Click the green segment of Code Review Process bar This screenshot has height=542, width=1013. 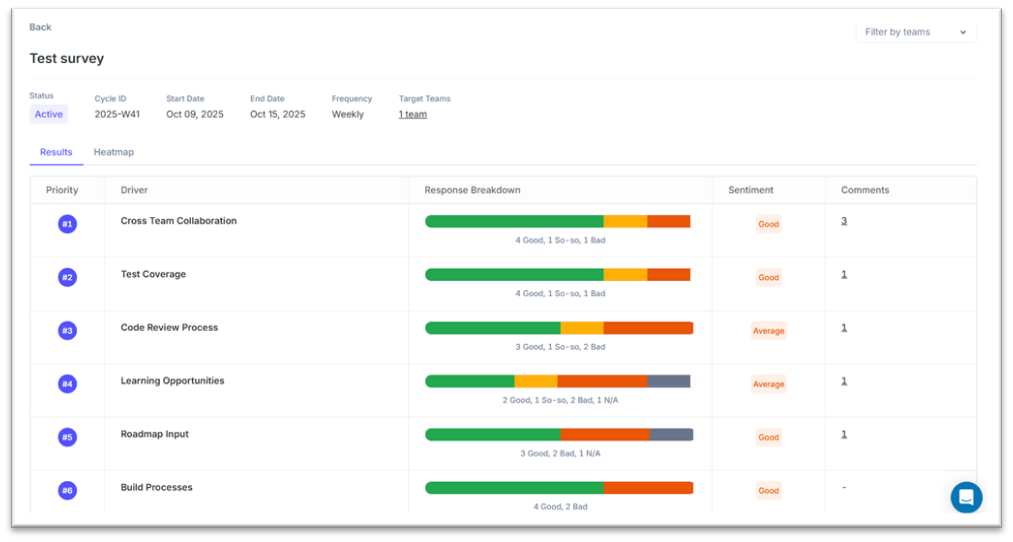pos(492,328)
